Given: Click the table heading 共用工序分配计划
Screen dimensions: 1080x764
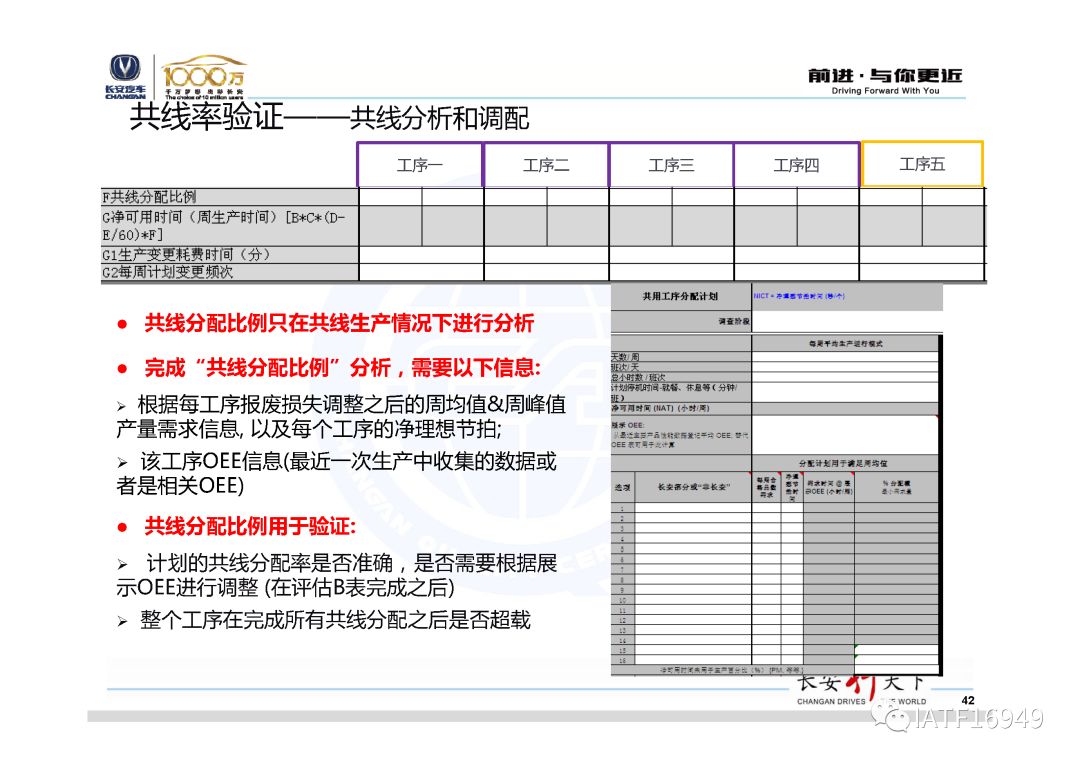Looking at the screenshot, I should tap(681, 296).
